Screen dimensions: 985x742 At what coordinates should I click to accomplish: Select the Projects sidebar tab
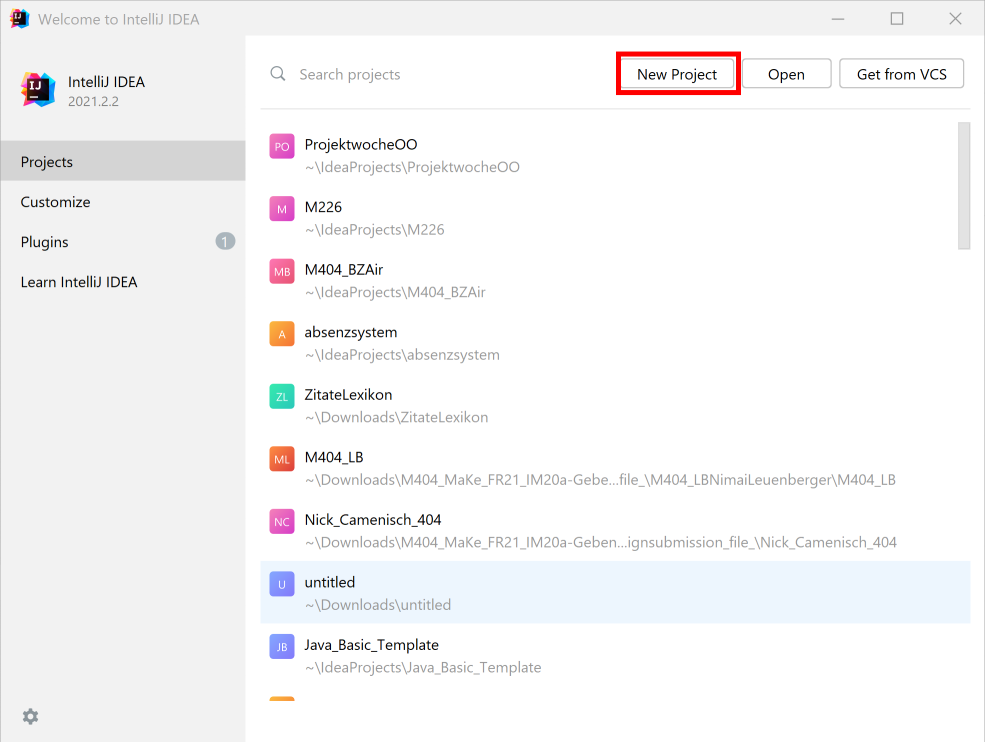click(123, 161)
